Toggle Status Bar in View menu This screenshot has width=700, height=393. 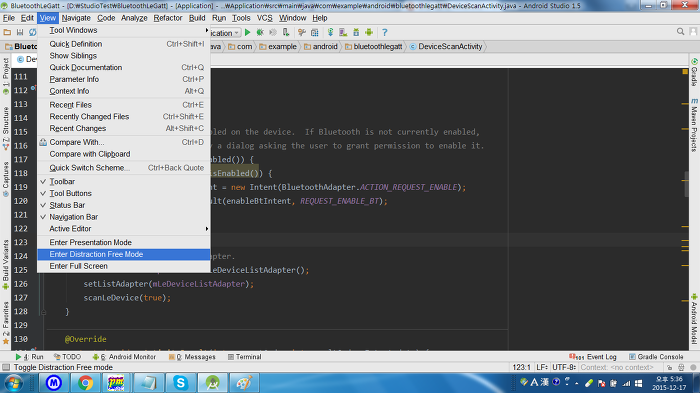[x=124, y=205]
